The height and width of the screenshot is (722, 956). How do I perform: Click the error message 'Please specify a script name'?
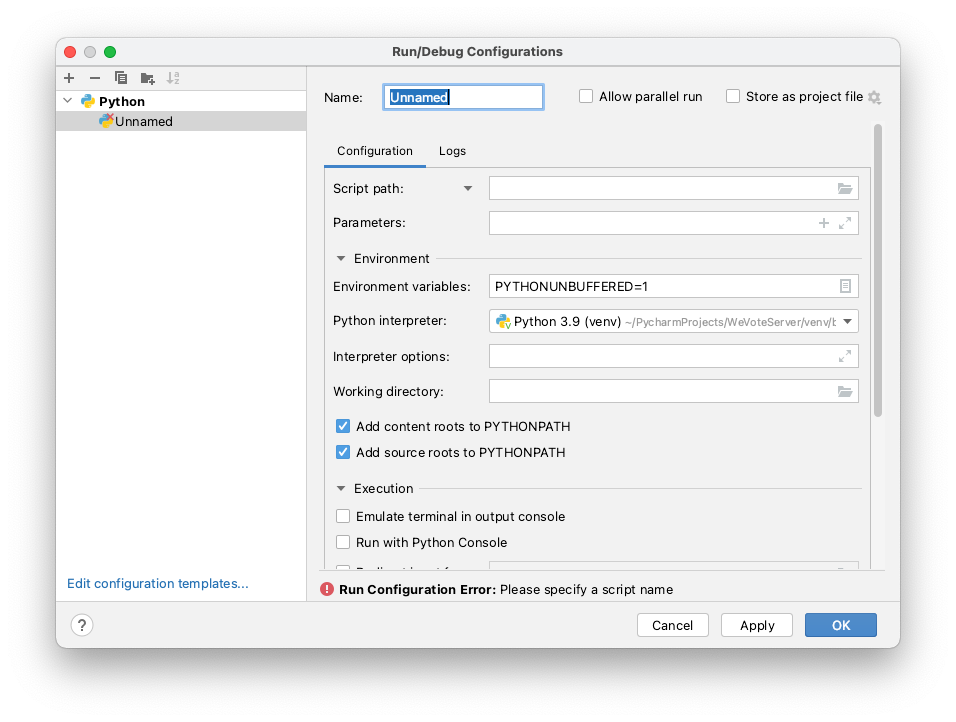[x=587, y=590]
